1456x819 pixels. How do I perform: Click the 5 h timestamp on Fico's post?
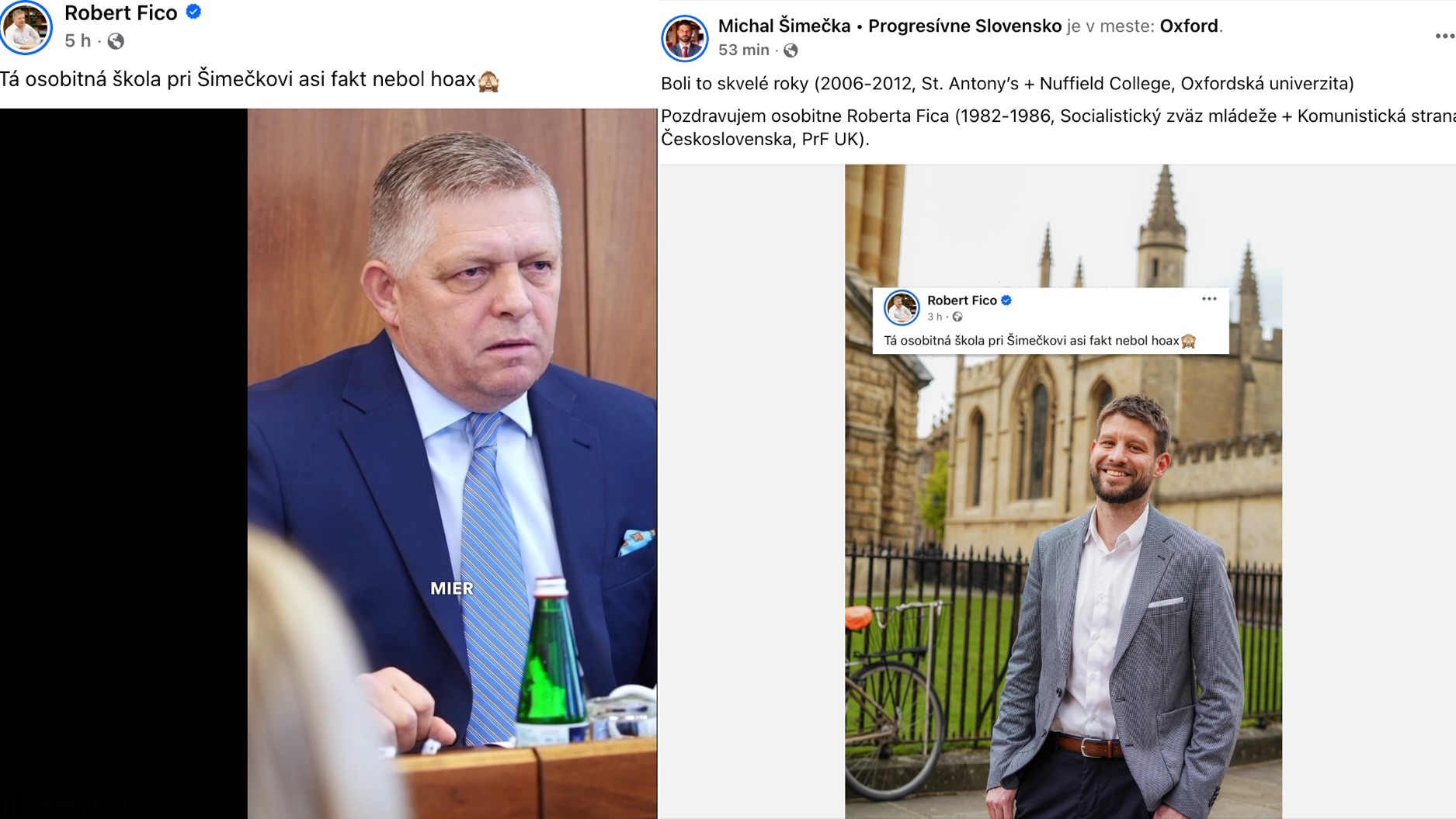click(x=78, y=41)
